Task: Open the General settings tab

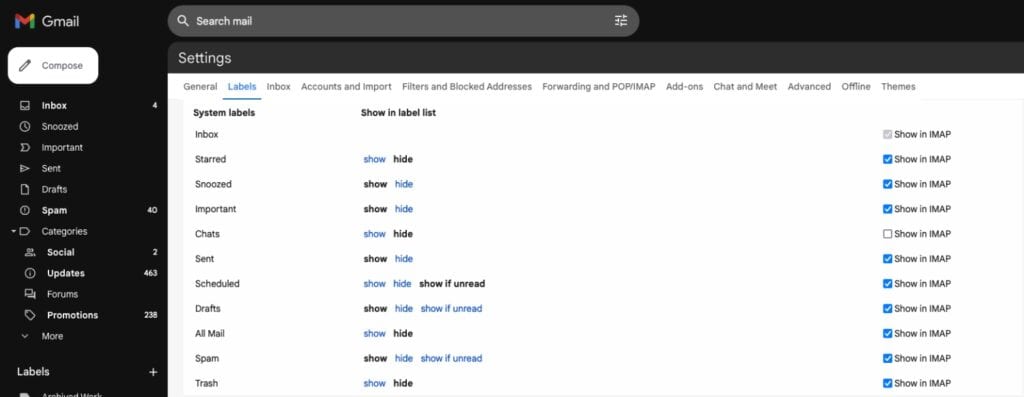Action: [x=200, y=86]
